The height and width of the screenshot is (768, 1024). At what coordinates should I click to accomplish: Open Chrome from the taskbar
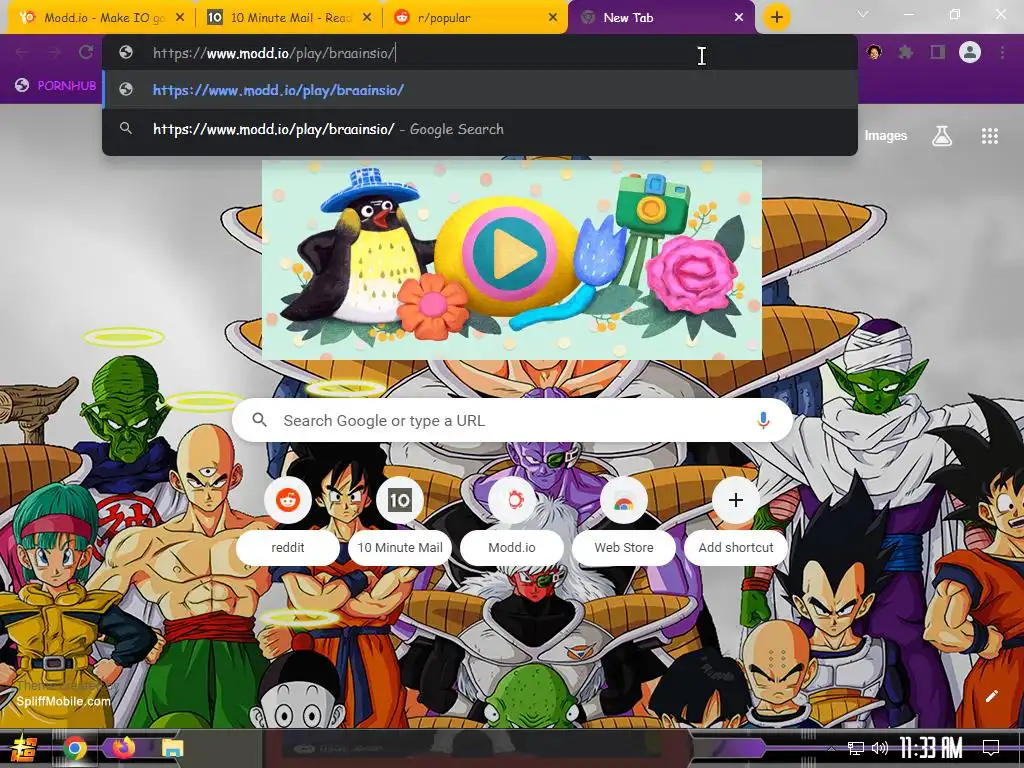click(75, 748)
